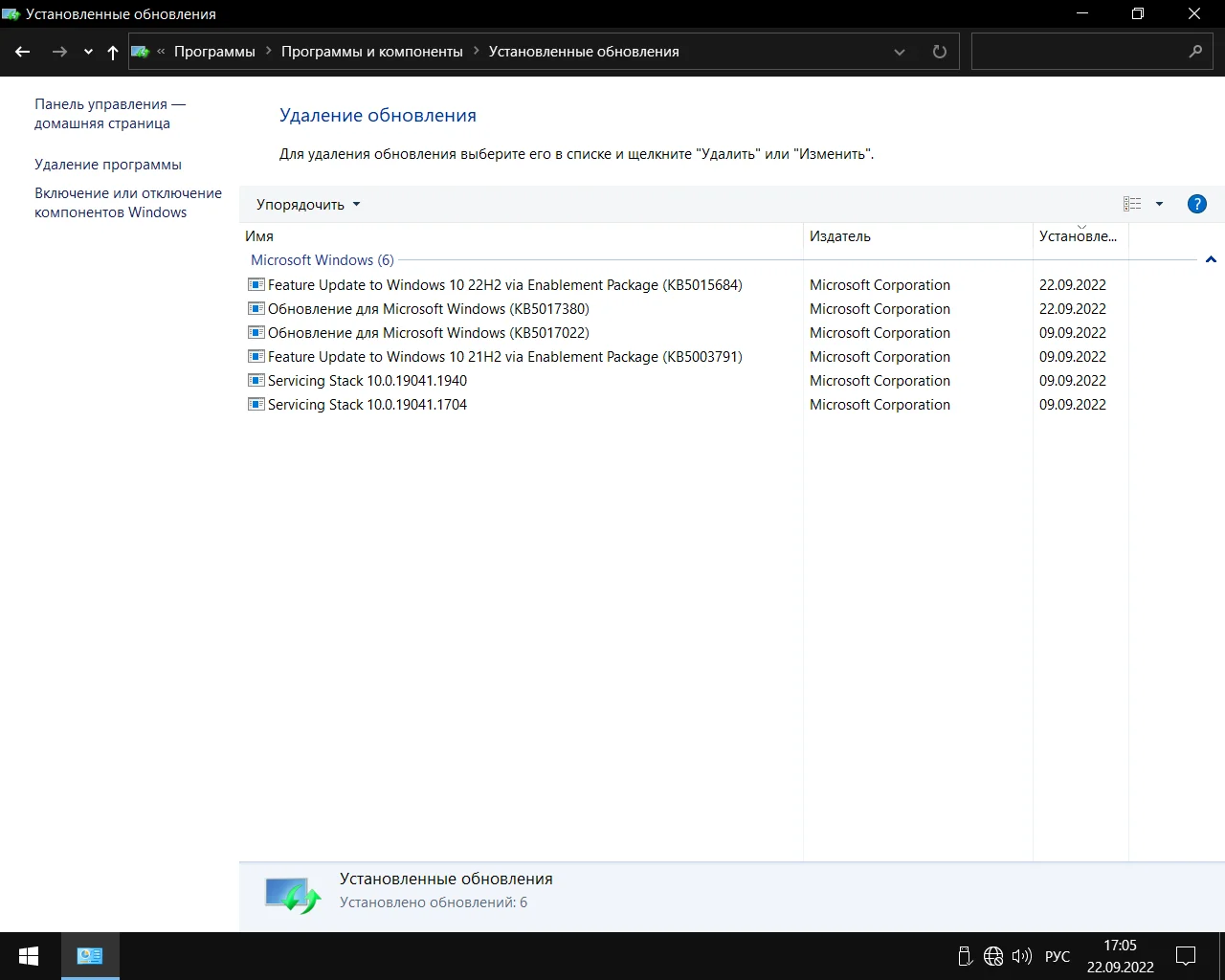
Task: Switch the РУС input language indicator
Action: click(x=1058, y=956)
